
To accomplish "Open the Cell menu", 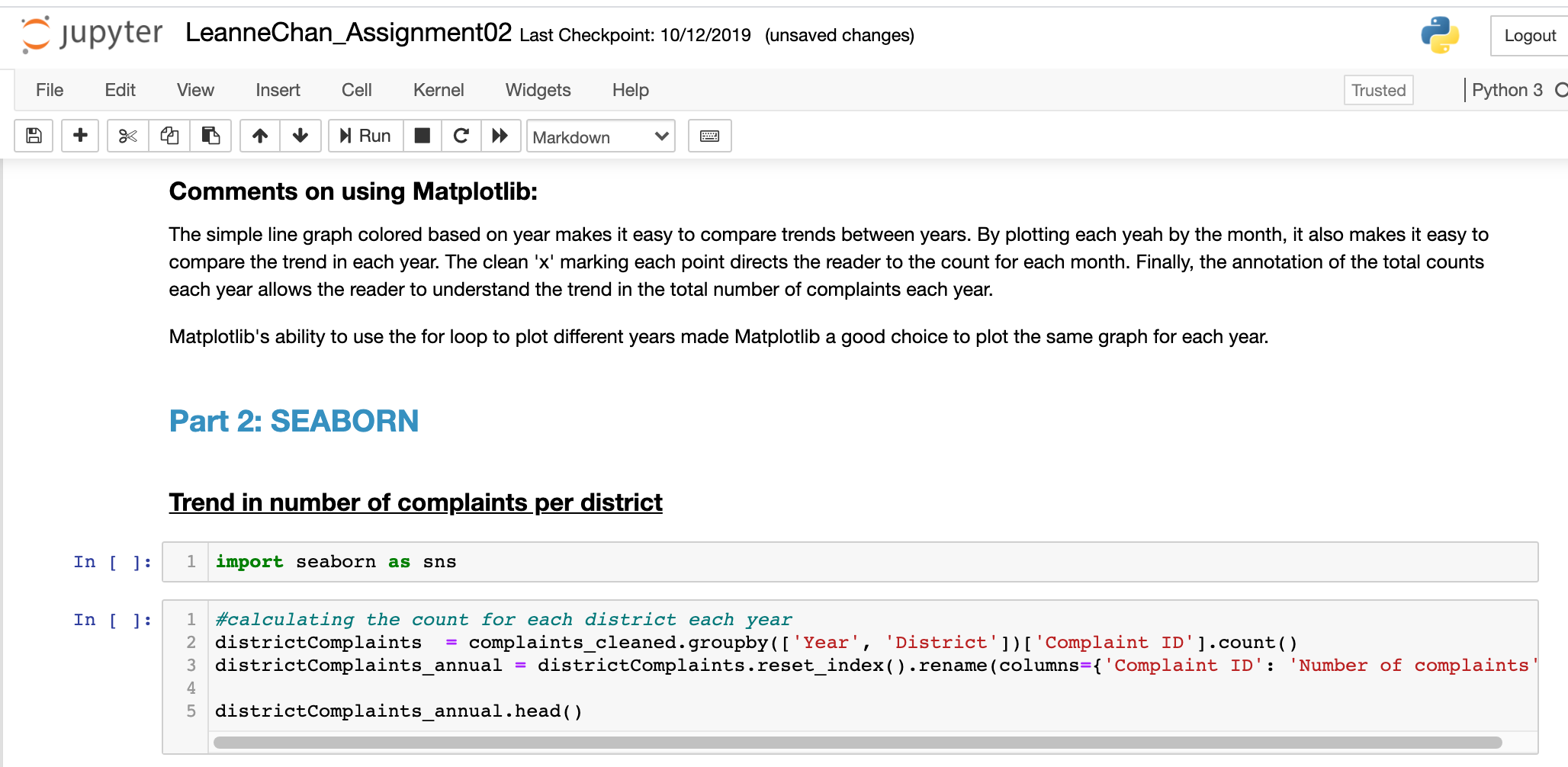I will (356, 90).
